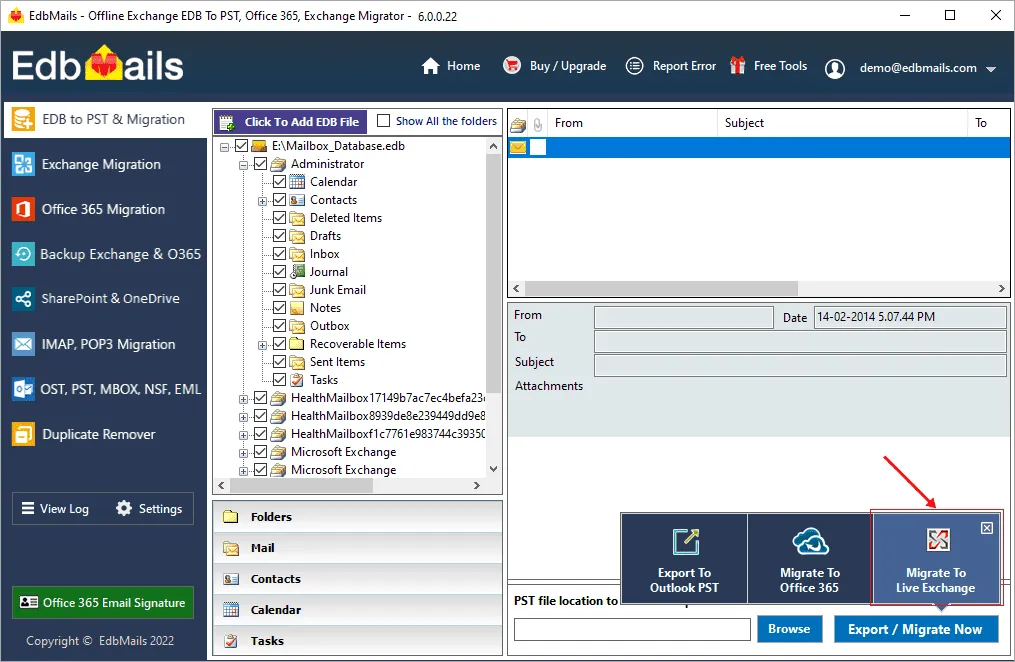Screen dimensions: 1015x662
Task: Click the Settings gear icon
Action: pos(124,509)
